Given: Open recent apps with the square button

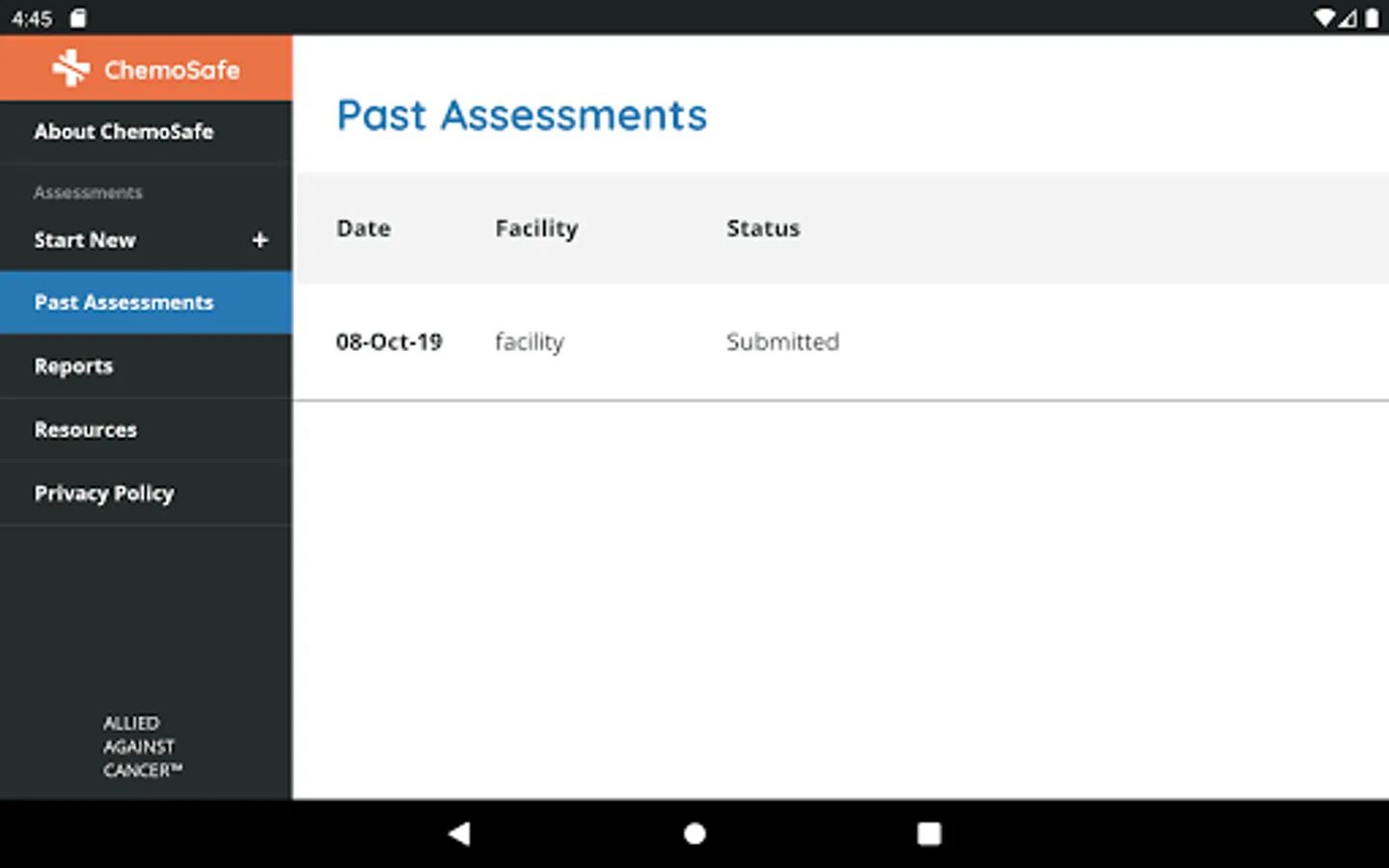Looking at the screenshot, I should click(x=929, y=833).
